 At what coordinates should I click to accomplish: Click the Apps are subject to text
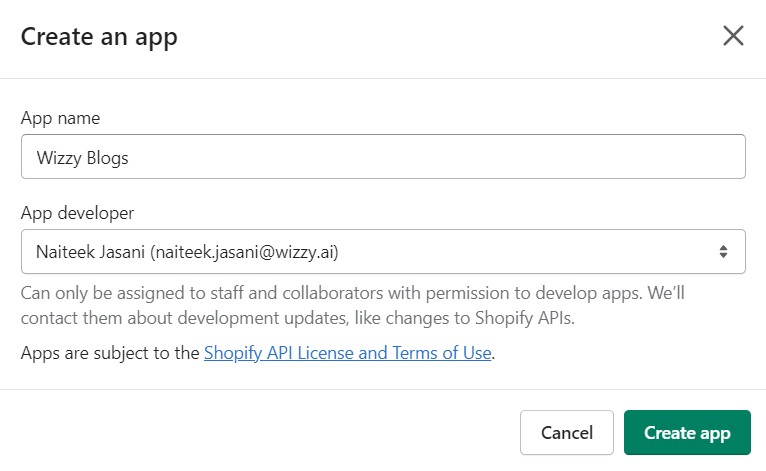tap(110, 353)
